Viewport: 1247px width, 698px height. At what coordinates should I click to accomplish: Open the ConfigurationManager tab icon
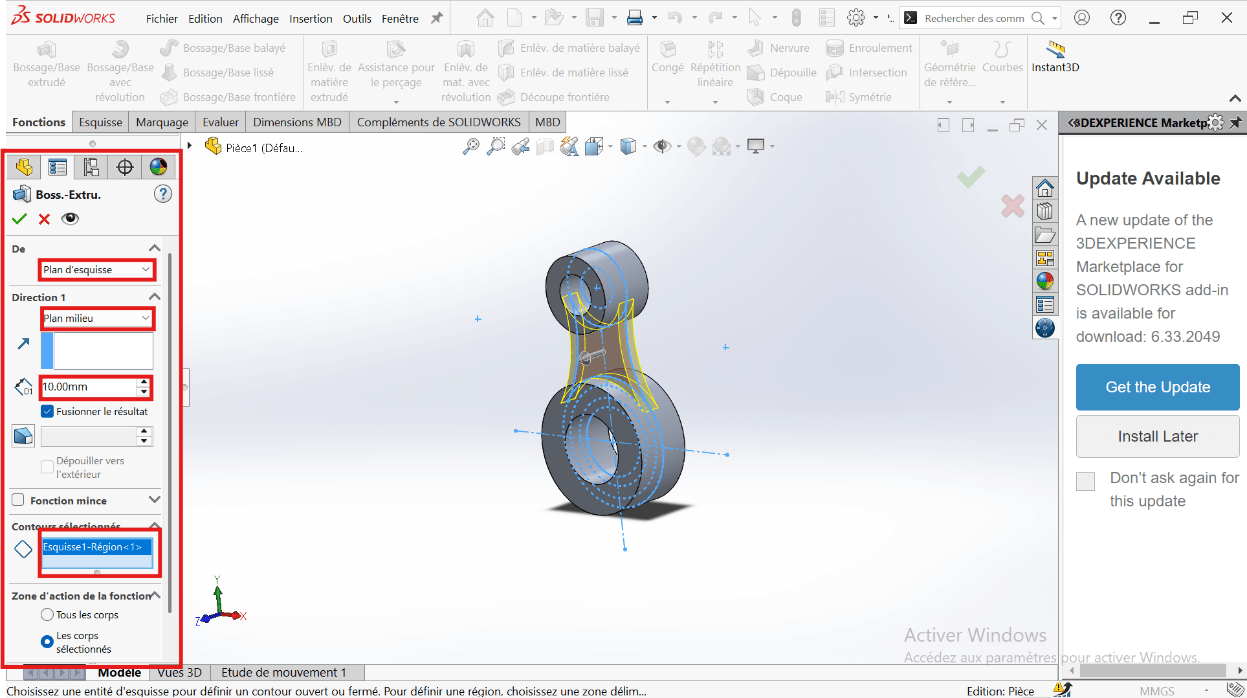(x=91, y=167)
